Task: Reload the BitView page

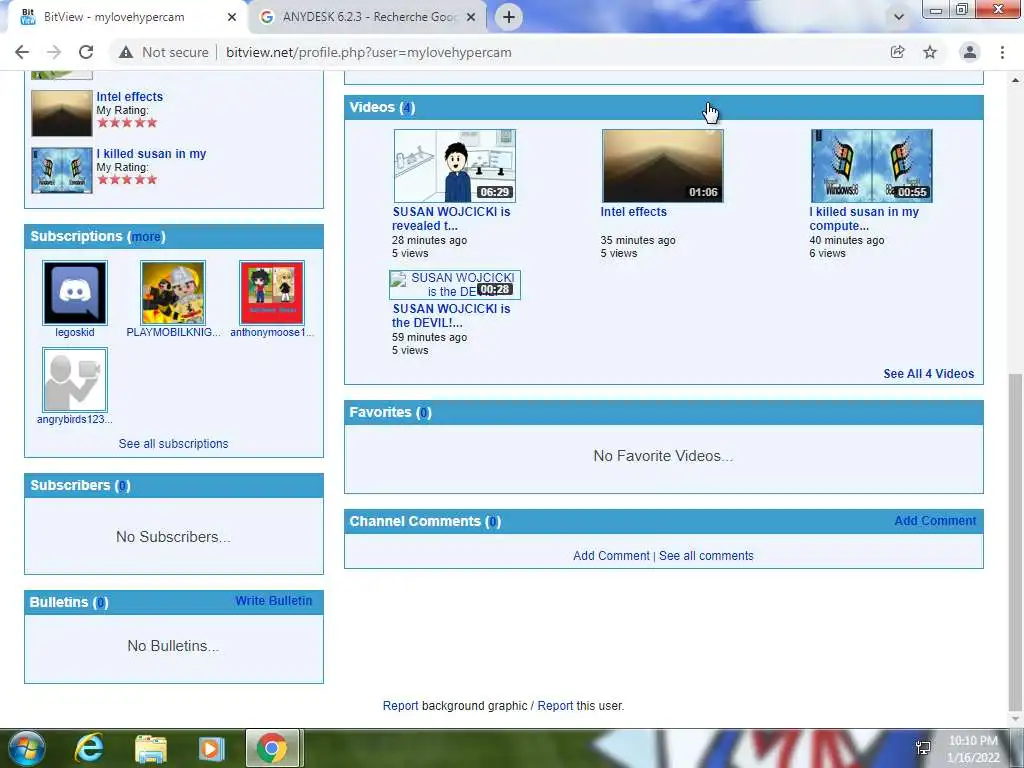Action: tap(86, 52)
